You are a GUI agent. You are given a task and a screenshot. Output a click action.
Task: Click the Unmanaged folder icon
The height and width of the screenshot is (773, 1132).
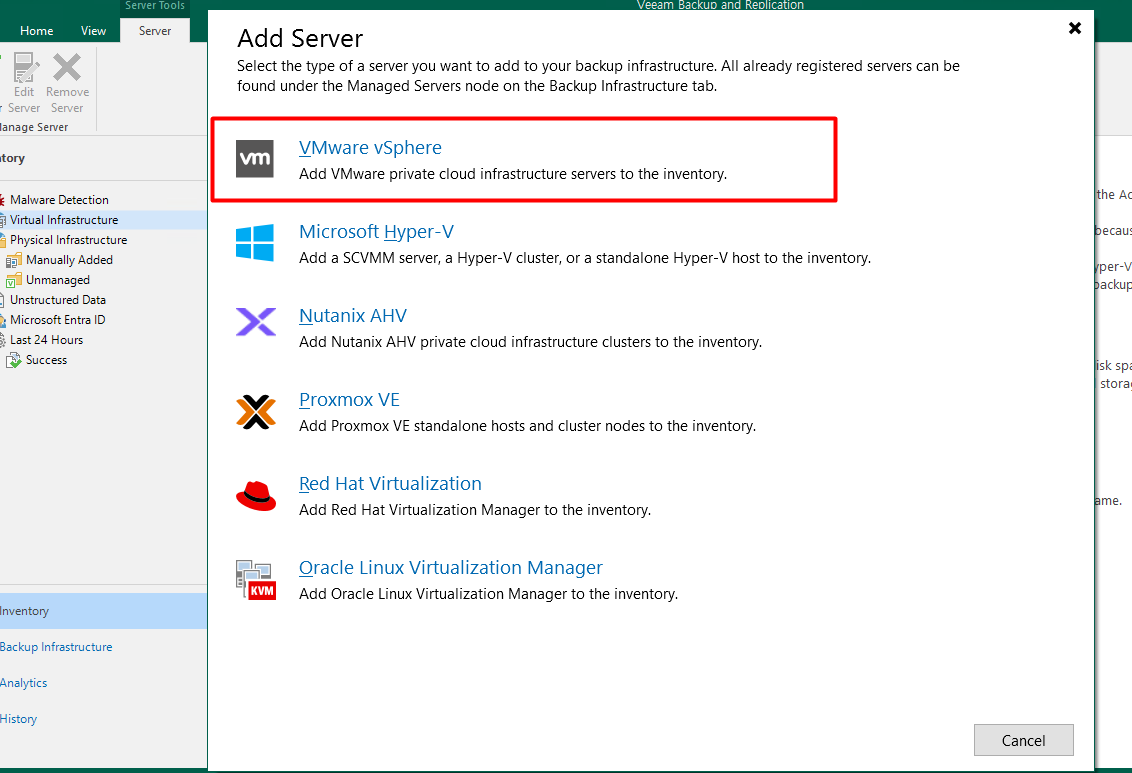pyautogui.click(x=14, y=280)
